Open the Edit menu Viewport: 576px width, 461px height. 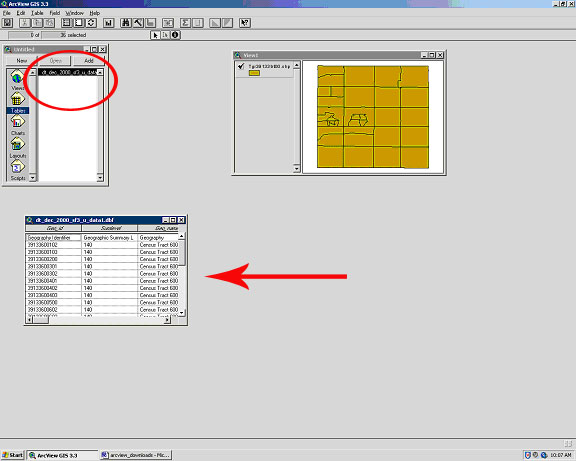[x=21, y=13]
